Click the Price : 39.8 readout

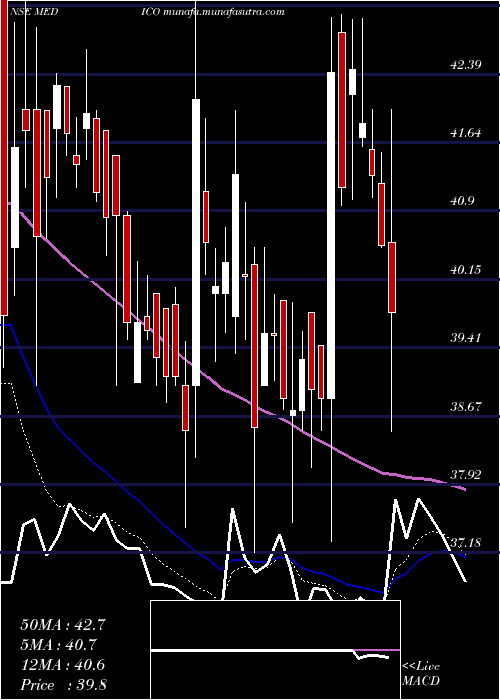point(63,685)
